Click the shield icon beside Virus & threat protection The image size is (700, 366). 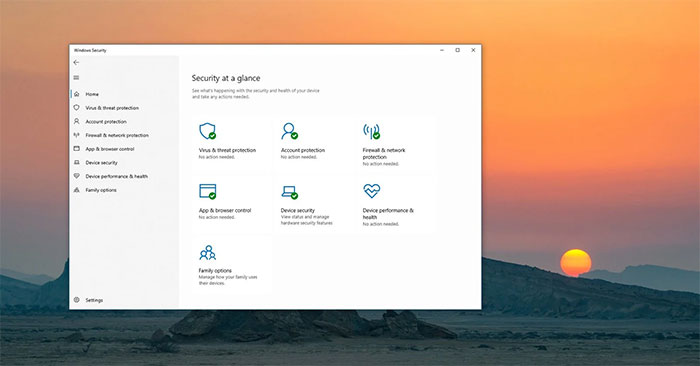pyautogui.click(x=76, y=108)
